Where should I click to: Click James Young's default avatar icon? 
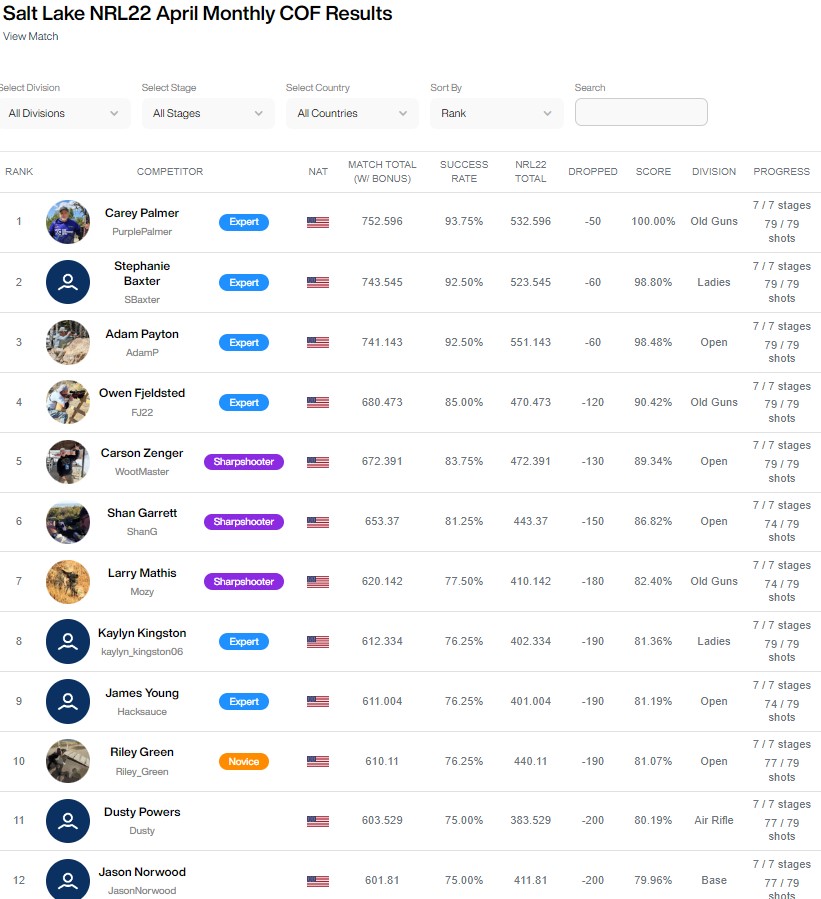[68, 701]
